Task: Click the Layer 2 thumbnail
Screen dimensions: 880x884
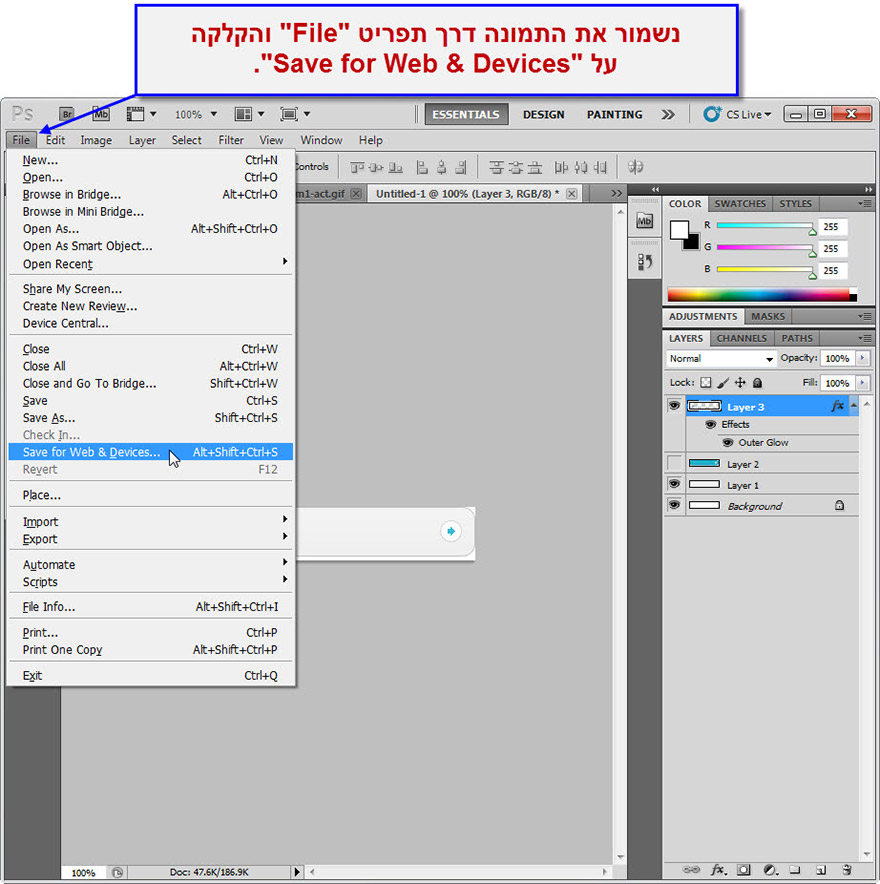Action: pos(704,463)
